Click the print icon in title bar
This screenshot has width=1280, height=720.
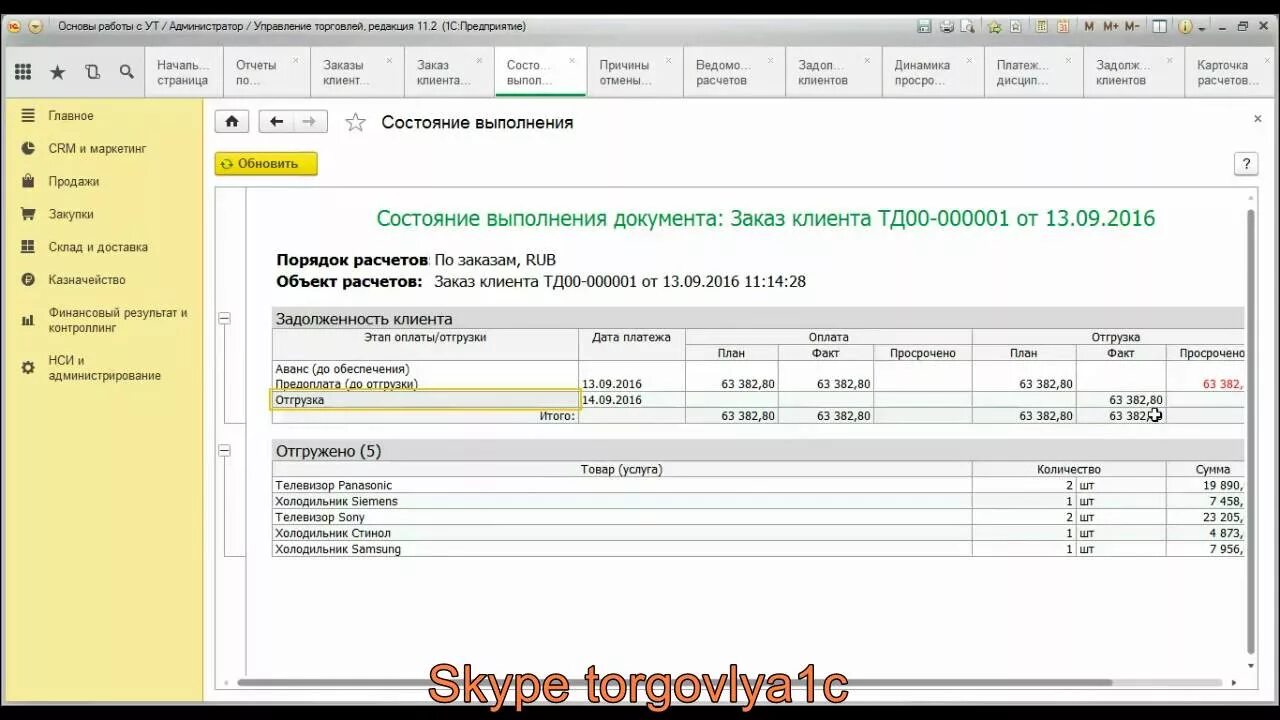(x=947, y=27)
